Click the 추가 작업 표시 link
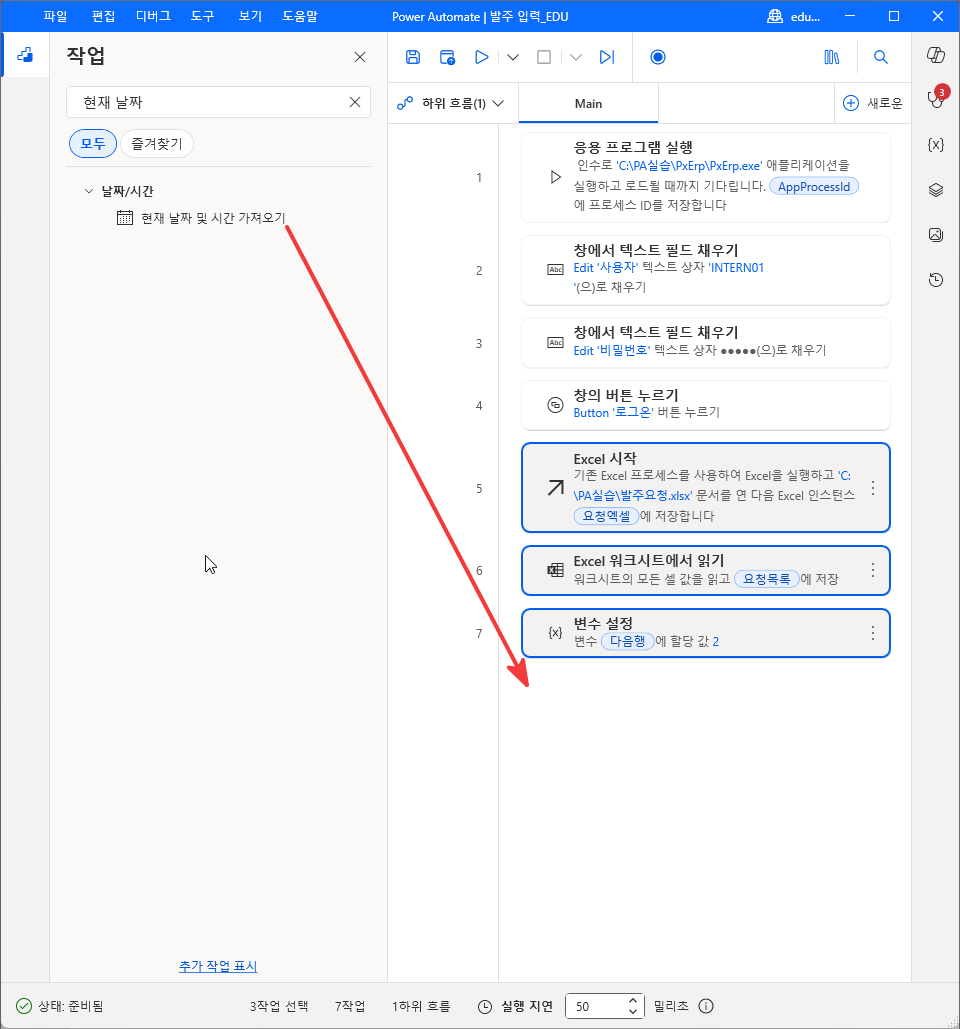Viewport: 960px width, 1029px height. [x=218, y=966]
